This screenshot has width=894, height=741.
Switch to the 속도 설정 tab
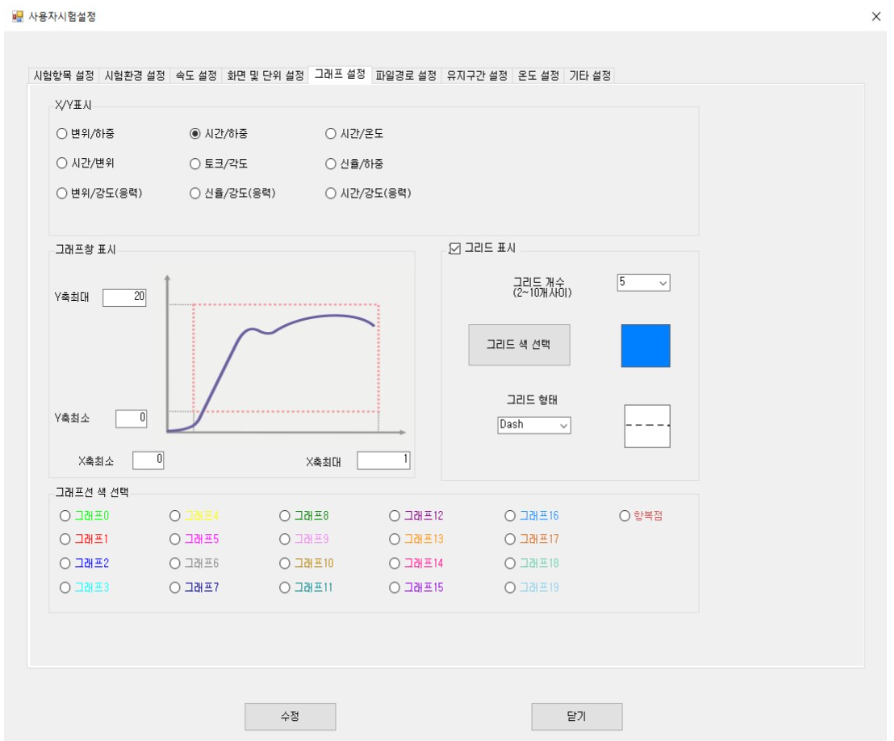coord(196,76)
